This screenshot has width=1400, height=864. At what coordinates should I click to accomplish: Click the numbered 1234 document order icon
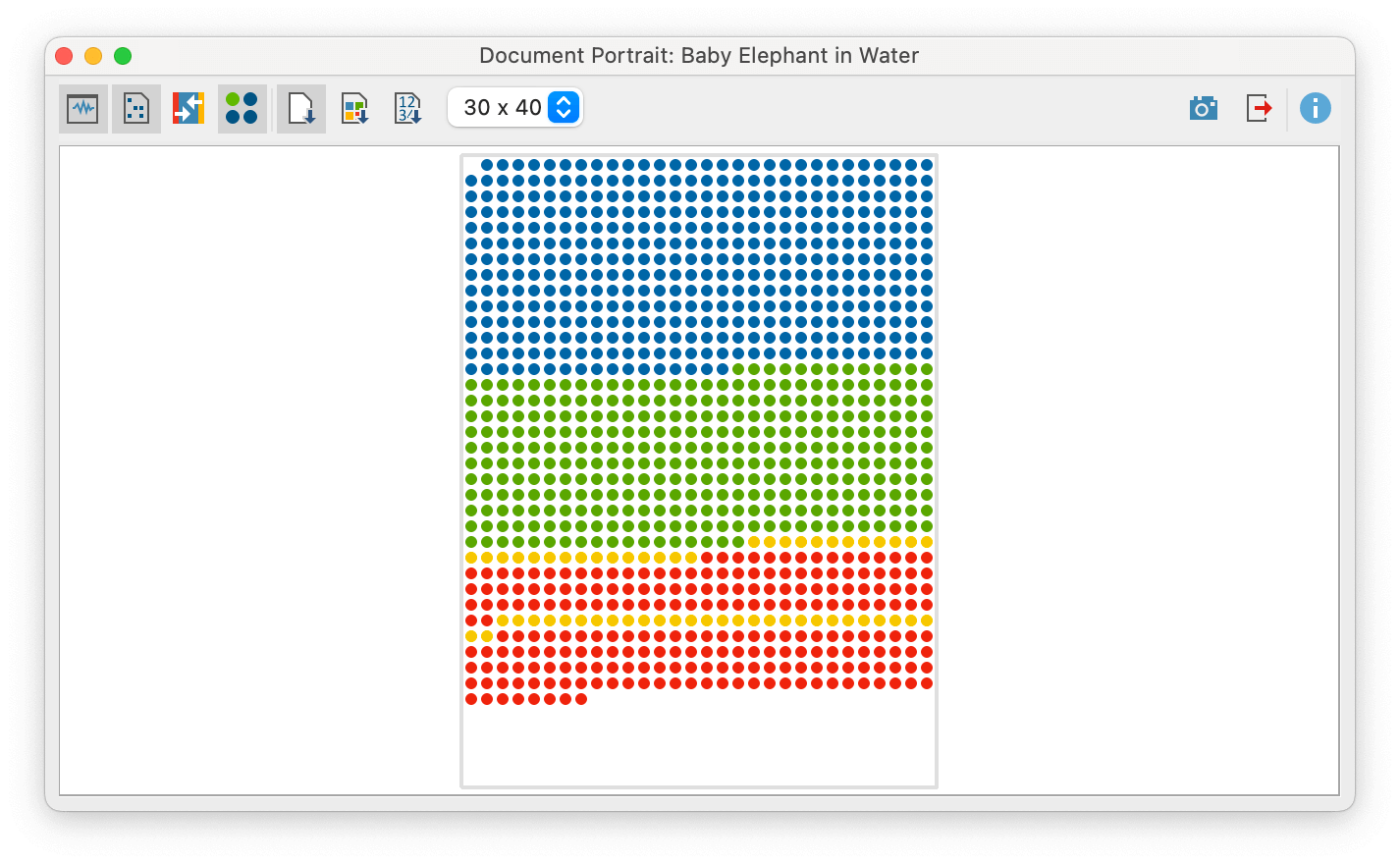tap(407, 108)
